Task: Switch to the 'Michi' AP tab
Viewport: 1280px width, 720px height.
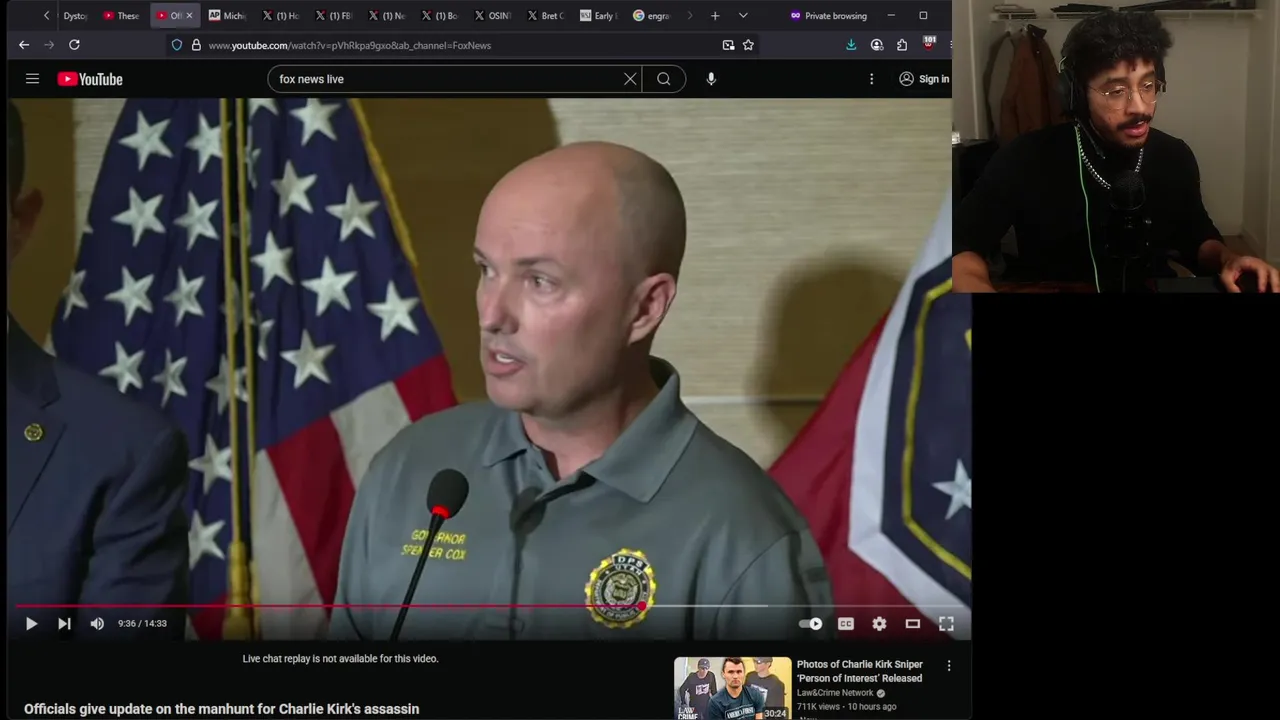Action: (227, 16)
